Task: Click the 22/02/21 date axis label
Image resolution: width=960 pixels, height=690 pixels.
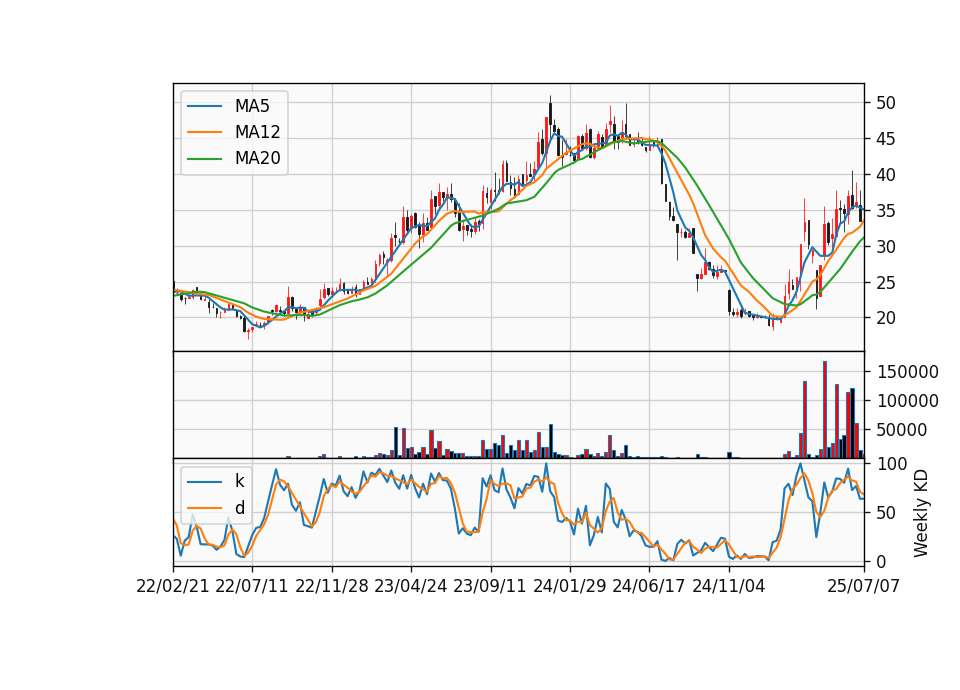Action: point(173,586)
